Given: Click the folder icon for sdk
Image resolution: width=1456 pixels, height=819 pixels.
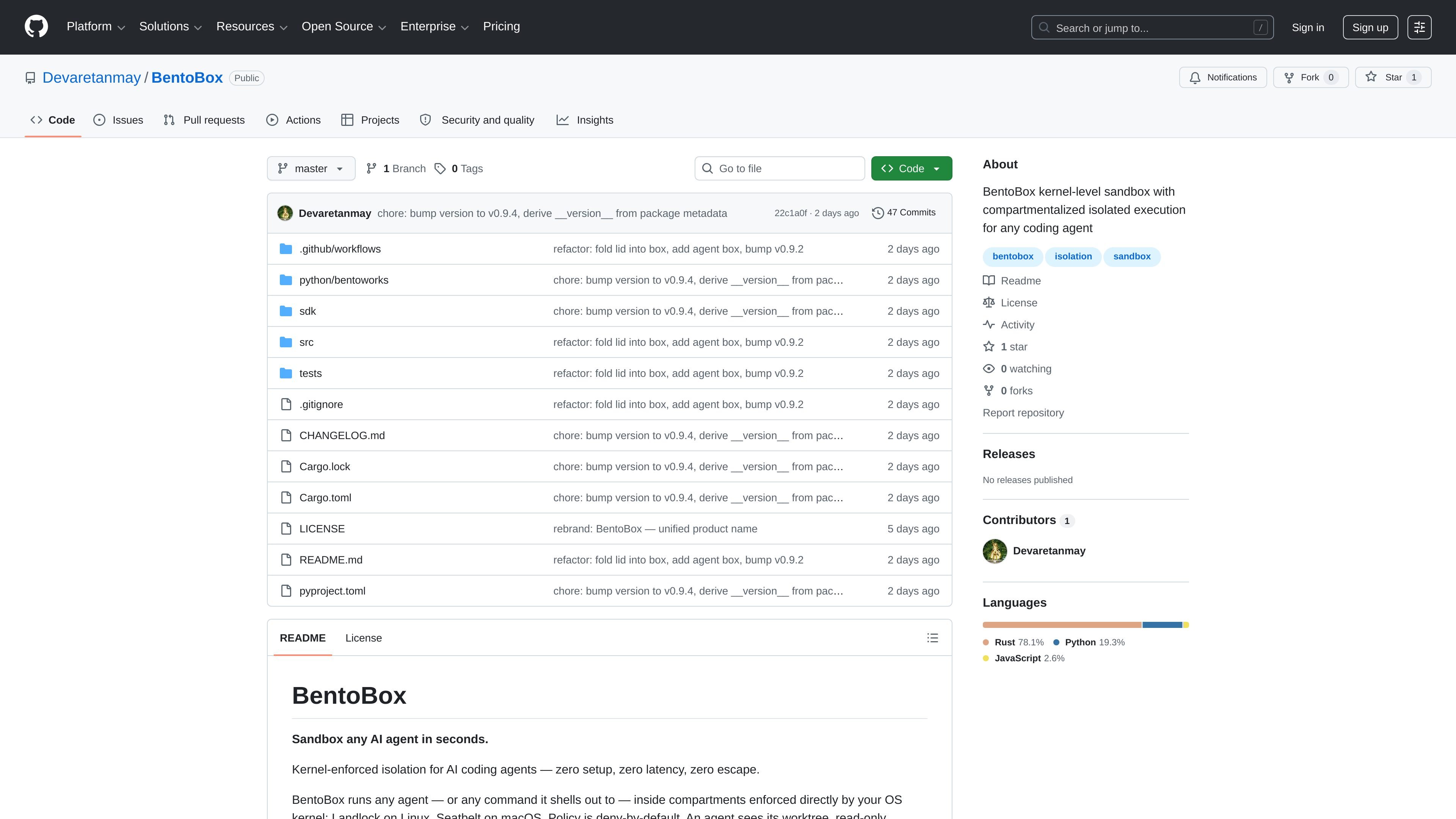Looking at the screenshot, I should tap(286, 311).
